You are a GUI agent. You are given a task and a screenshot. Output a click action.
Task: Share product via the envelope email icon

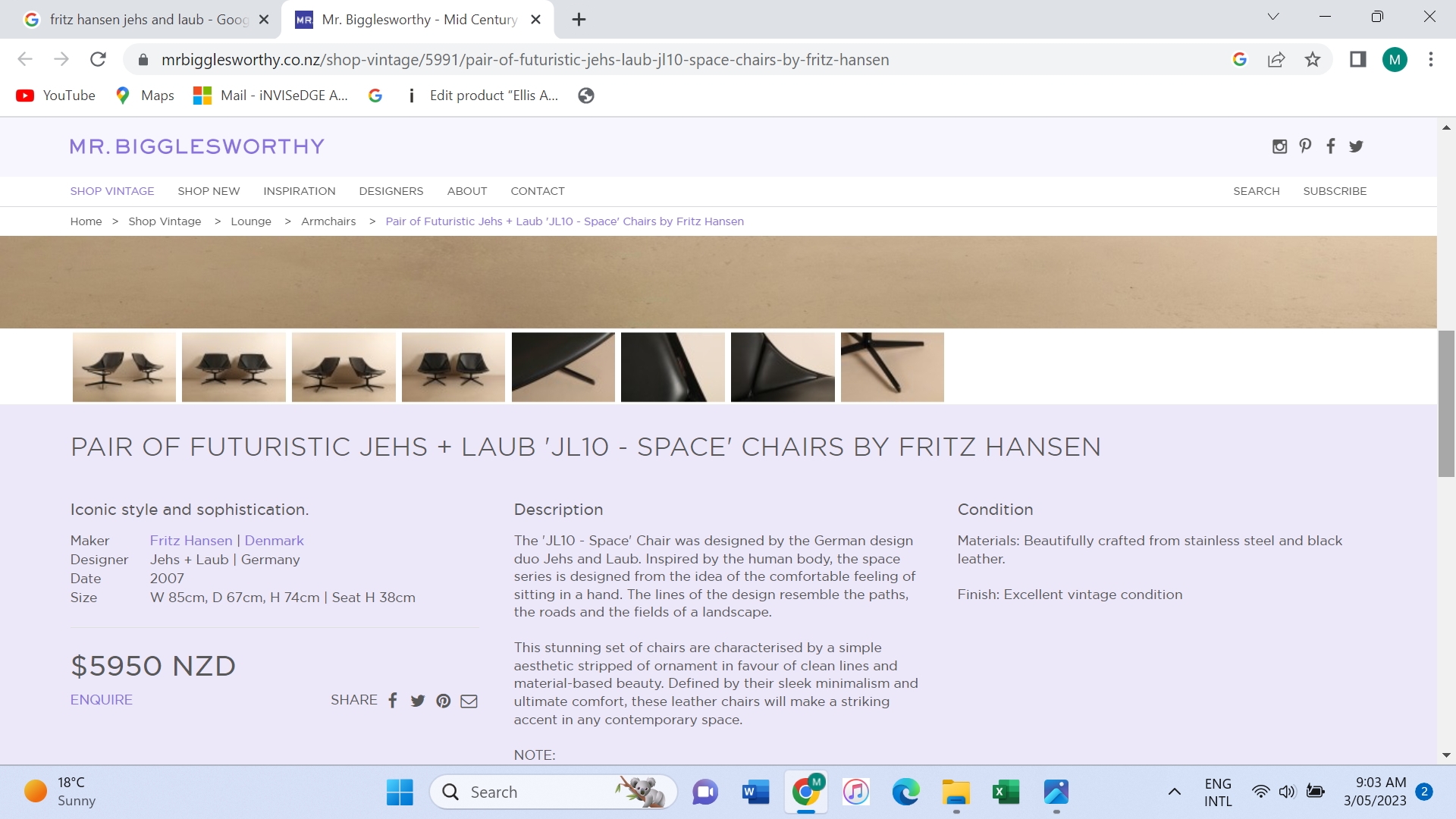469,701
